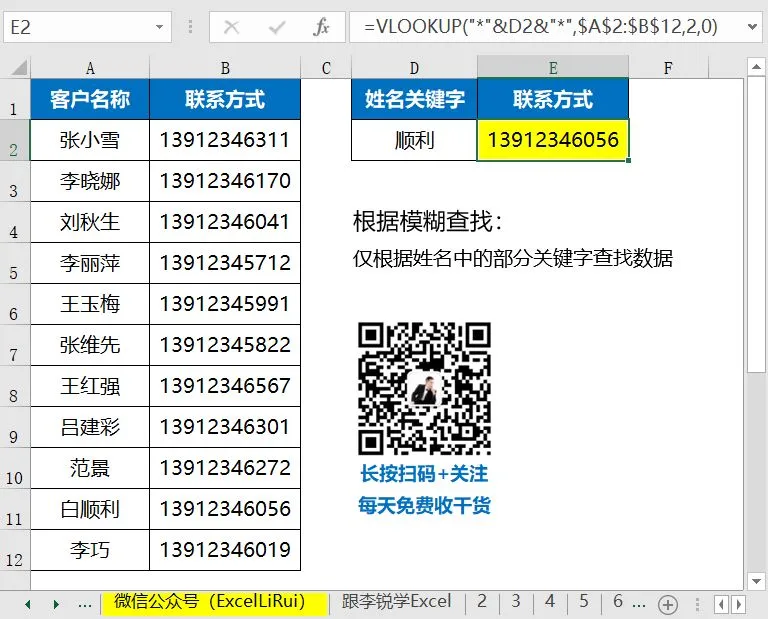
Task: Select cell 王玉梅
Action: click(90, 304)
